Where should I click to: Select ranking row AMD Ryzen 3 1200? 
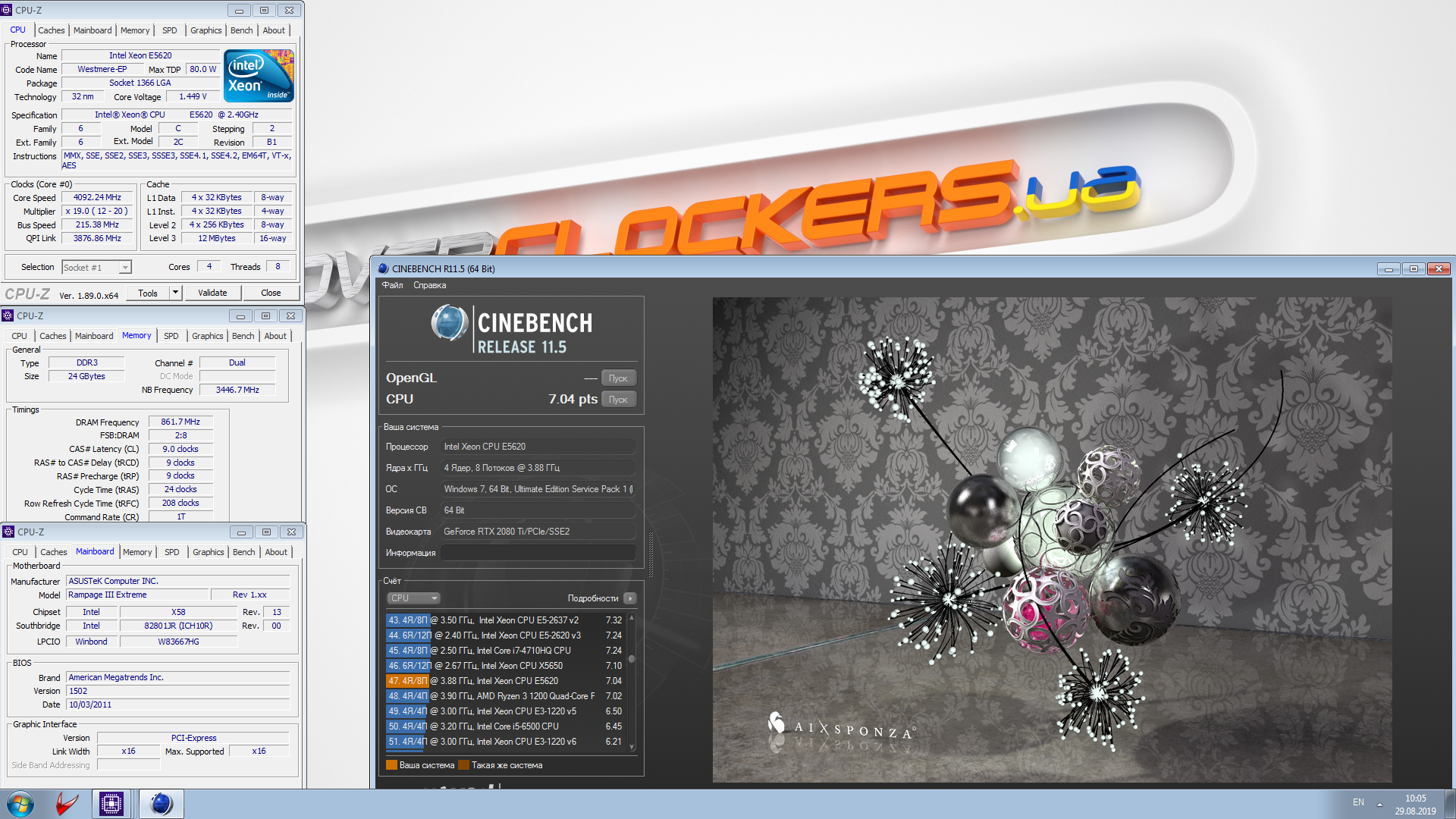click(505, 696)
